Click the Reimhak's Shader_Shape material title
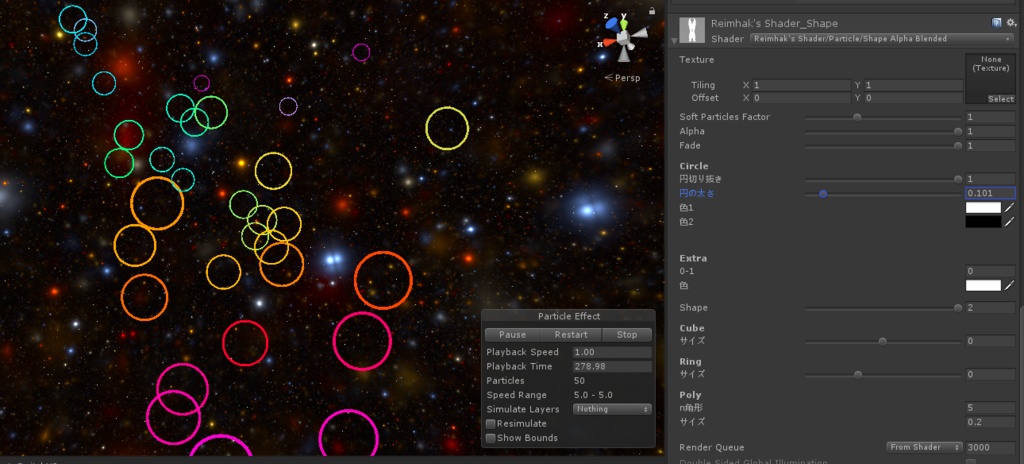The image size is (1024, 464). coord(774,24)
